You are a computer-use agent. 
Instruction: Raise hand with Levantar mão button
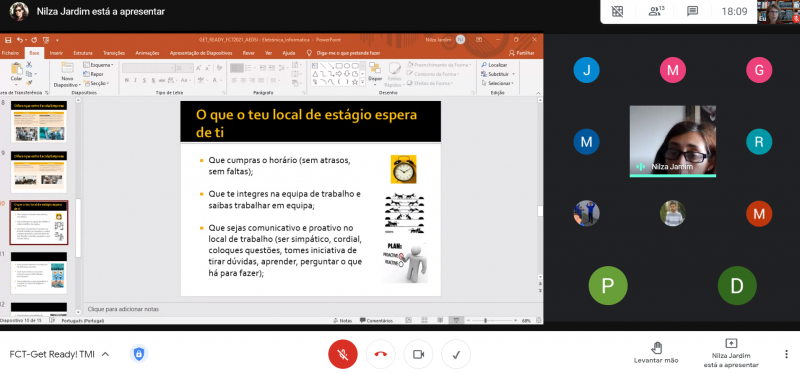(x=656, y=353)
